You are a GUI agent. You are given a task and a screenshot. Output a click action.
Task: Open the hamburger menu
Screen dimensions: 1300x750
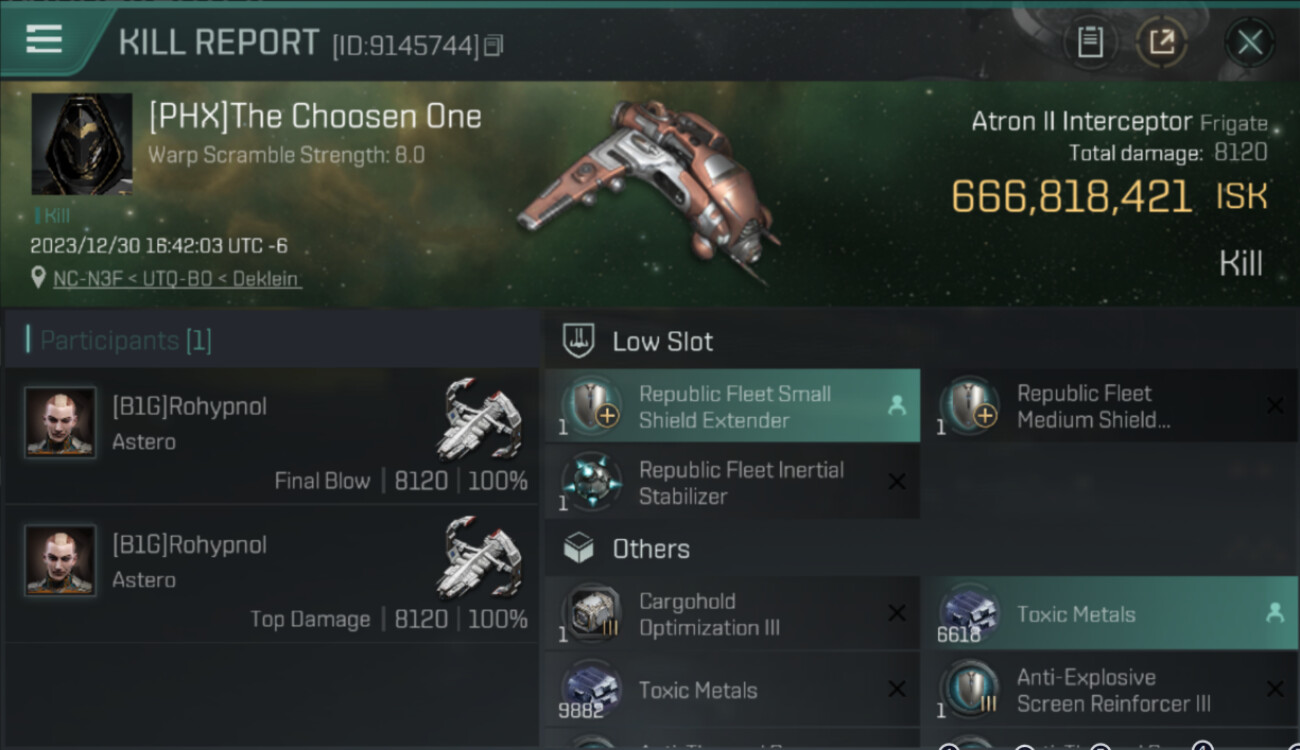44,40
